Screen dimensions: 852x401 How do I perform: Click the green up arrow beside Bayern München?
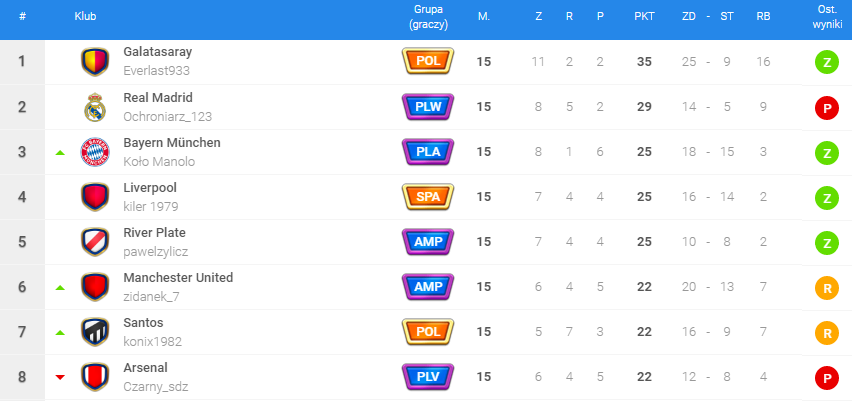[x=60, y=153]
